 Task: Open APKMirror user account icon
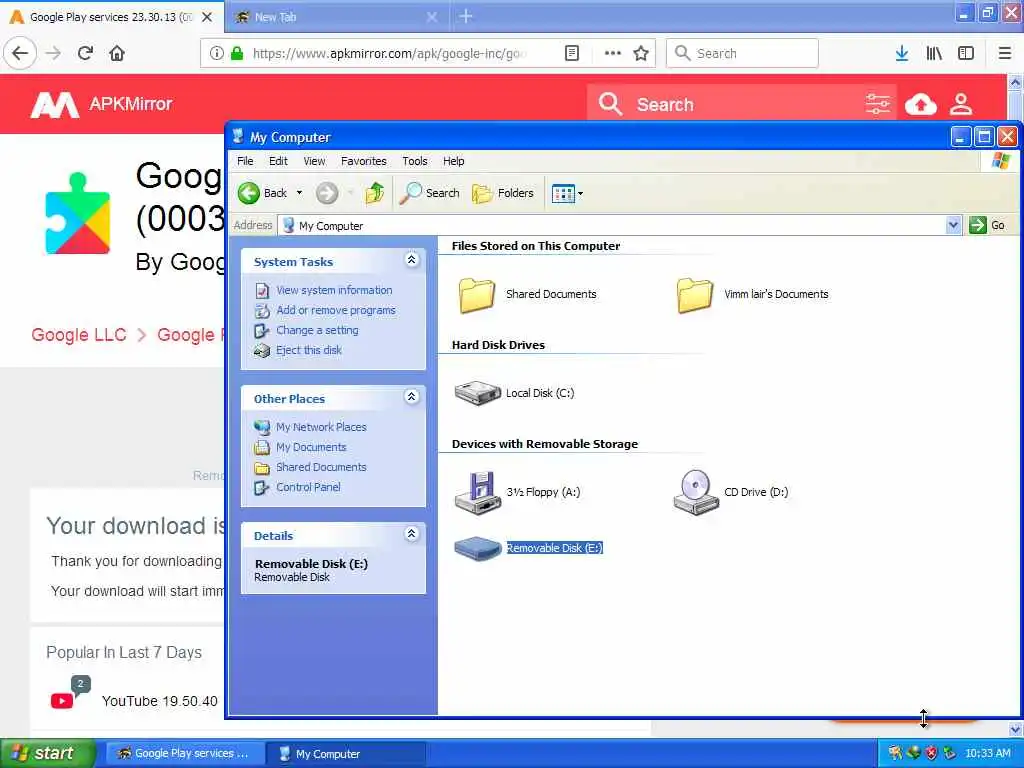coord(961,104)
